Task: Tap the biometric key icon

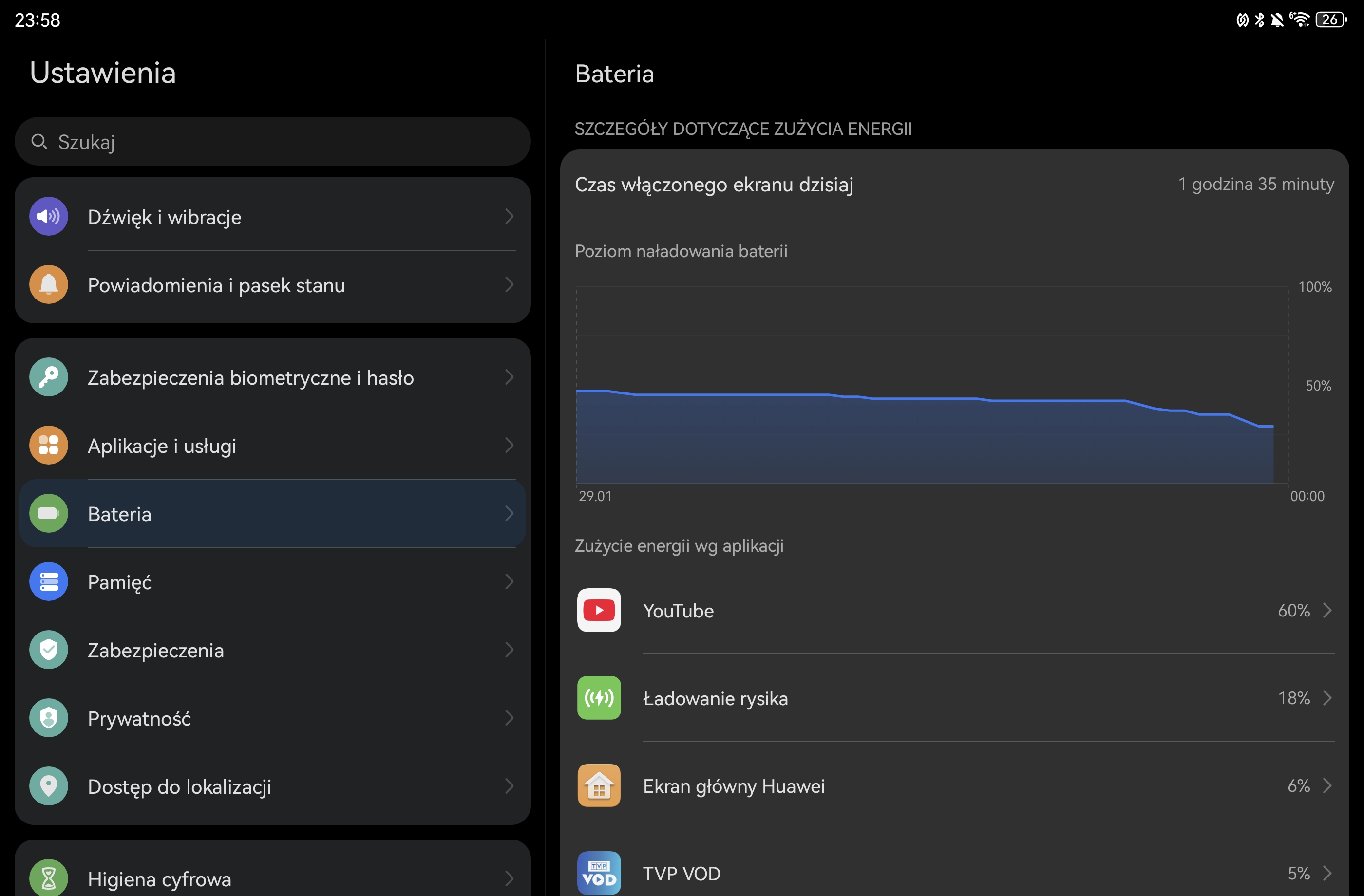Action: click(x=49, y=377)
